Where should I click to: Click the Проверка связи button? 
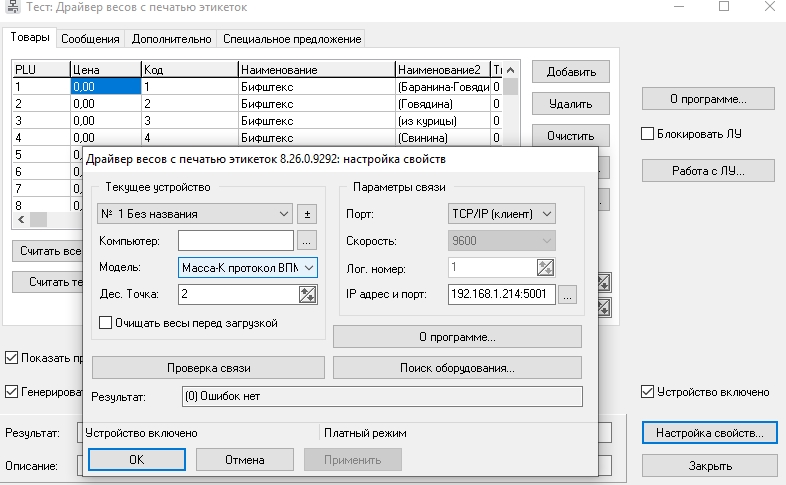(x=209, y=368)
